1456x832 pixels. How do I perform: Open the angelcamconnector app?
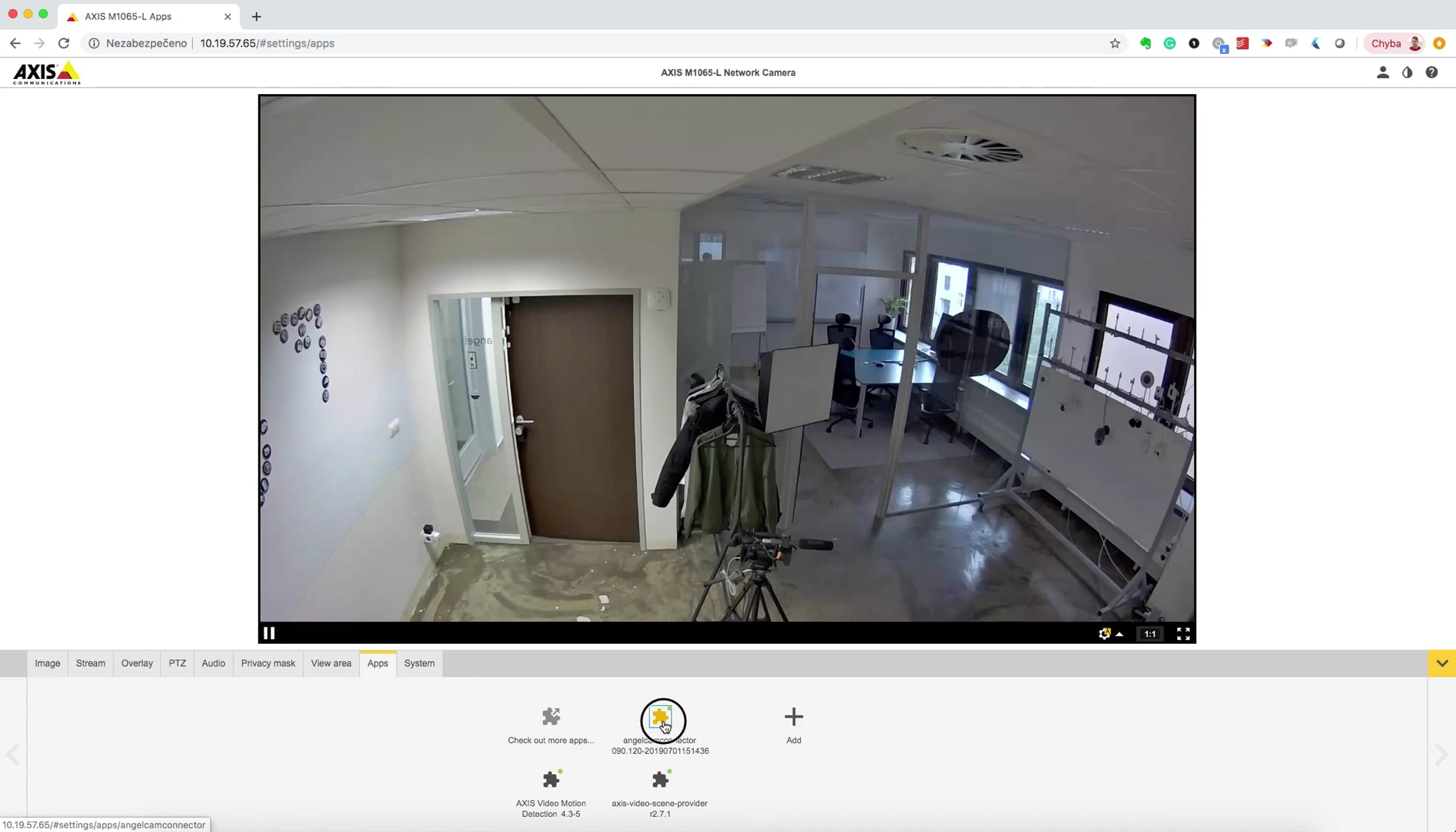pyautogui.click(x=660, y=718)
